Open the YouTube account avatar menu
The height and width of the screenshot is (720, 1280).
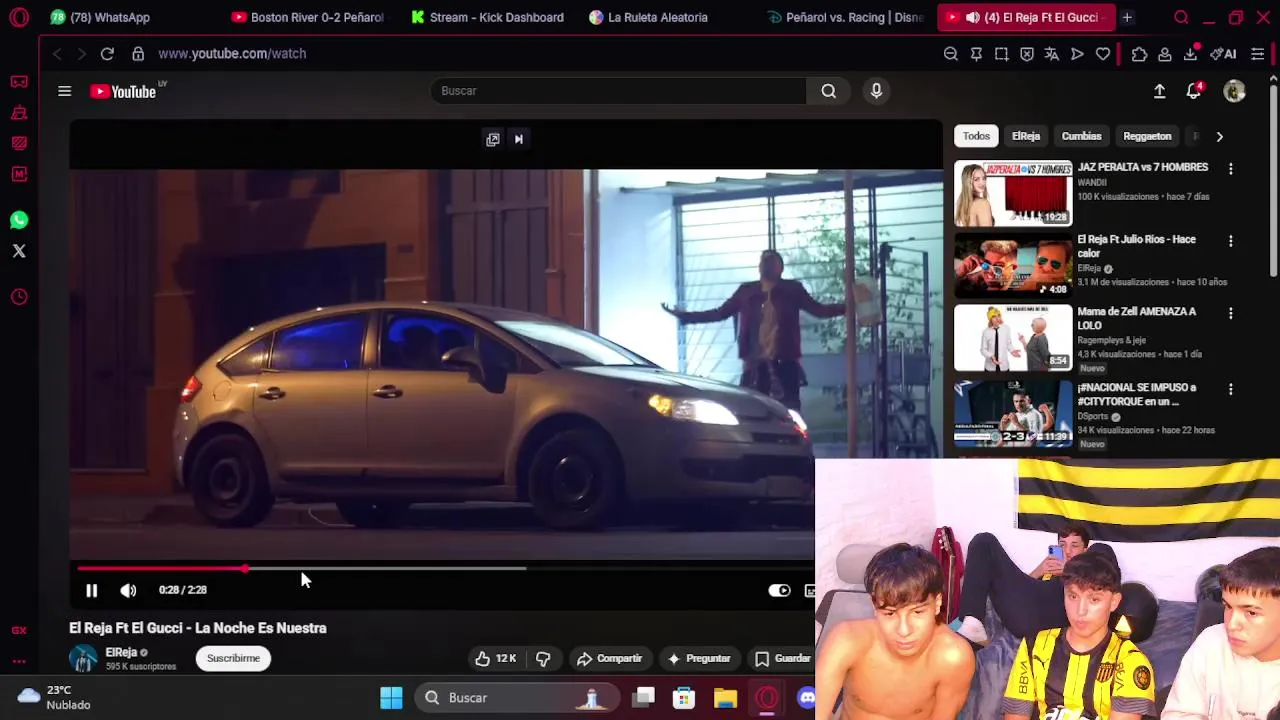click(x=1235, y=91)
